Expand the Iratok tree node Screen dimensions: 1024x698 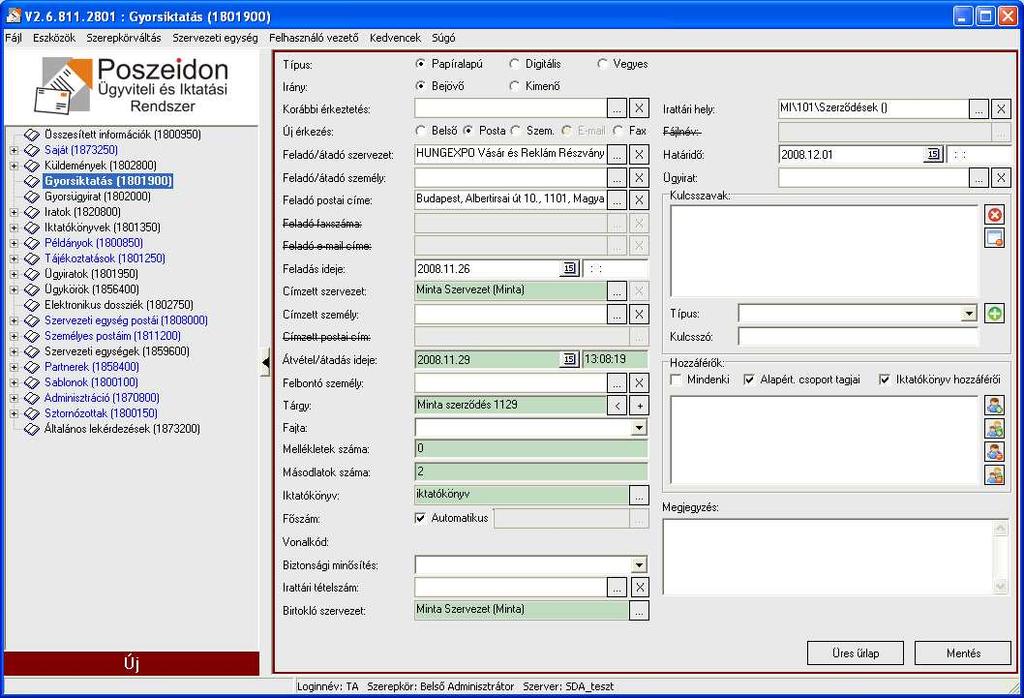coord(14,212)
